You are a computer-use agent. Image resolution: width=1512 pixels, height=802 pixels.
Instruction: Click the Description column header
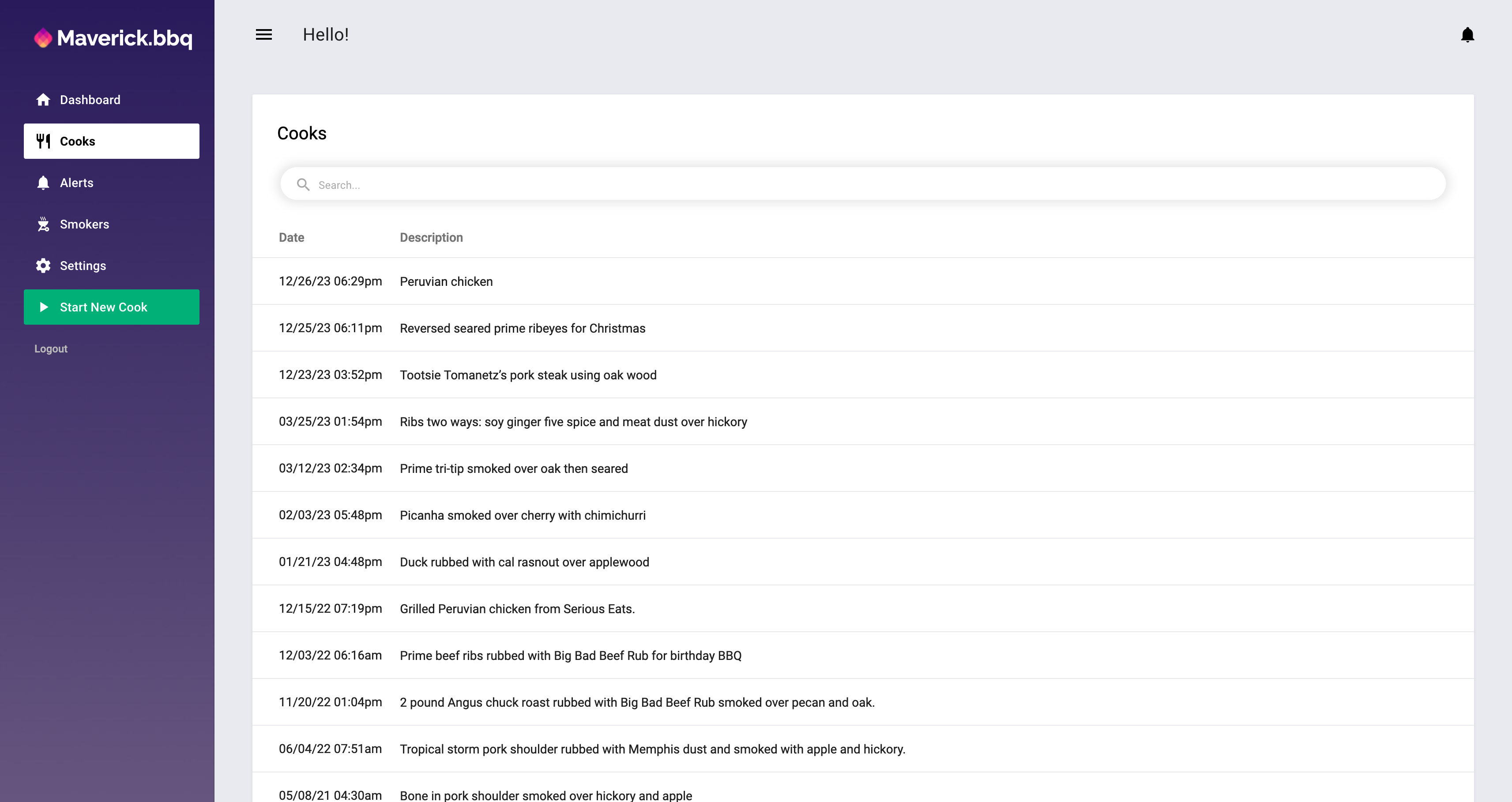point(431,238)
